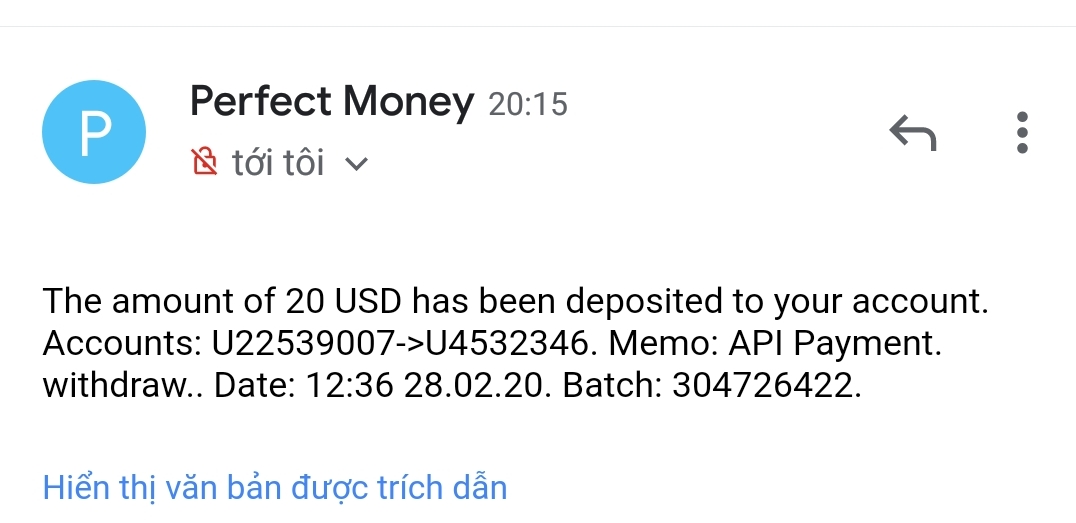Expand recipient details chevron beside tới tôi
The width and height of the screenshot is (1076, 523).
pyautogui.click(x=356, y=163)
